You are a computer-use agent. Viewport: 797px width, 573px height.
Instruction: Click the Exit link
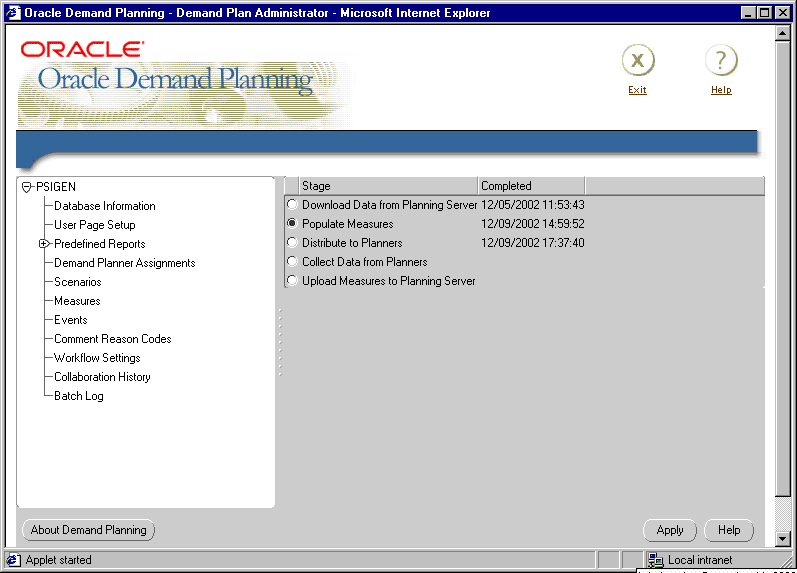637,90
